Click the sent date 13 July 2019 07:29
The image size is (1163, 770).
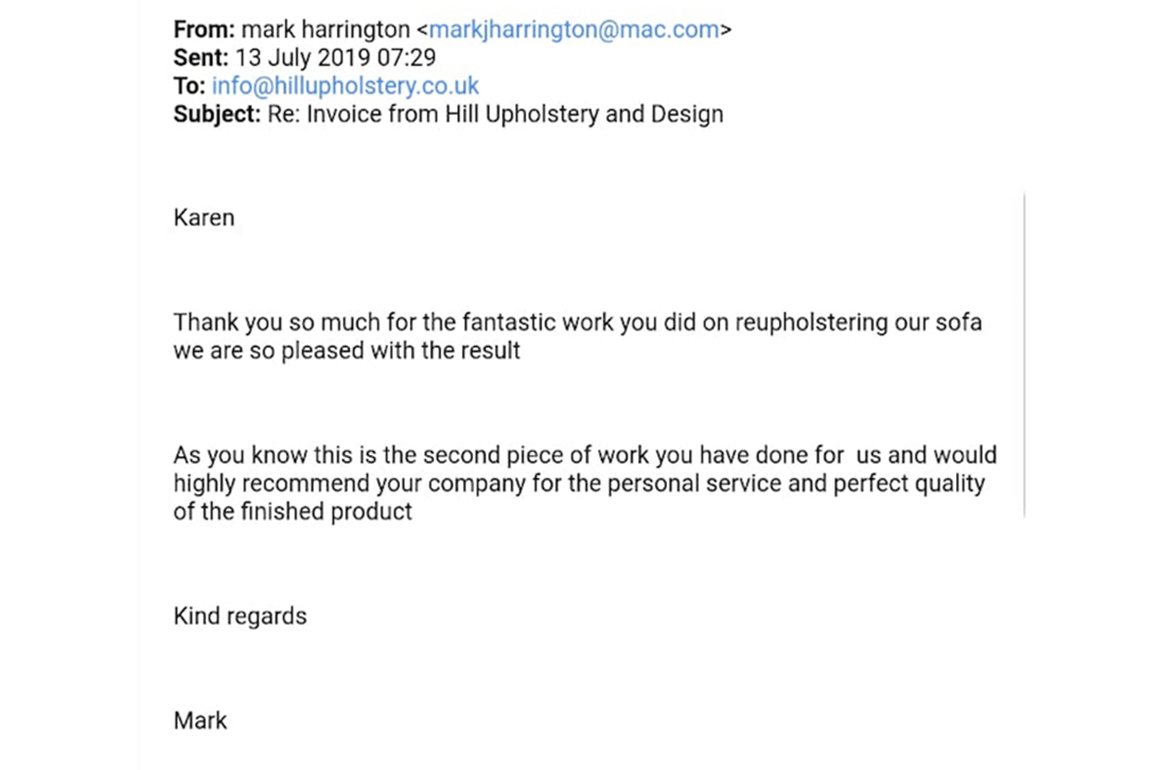[x=336, y=58]
